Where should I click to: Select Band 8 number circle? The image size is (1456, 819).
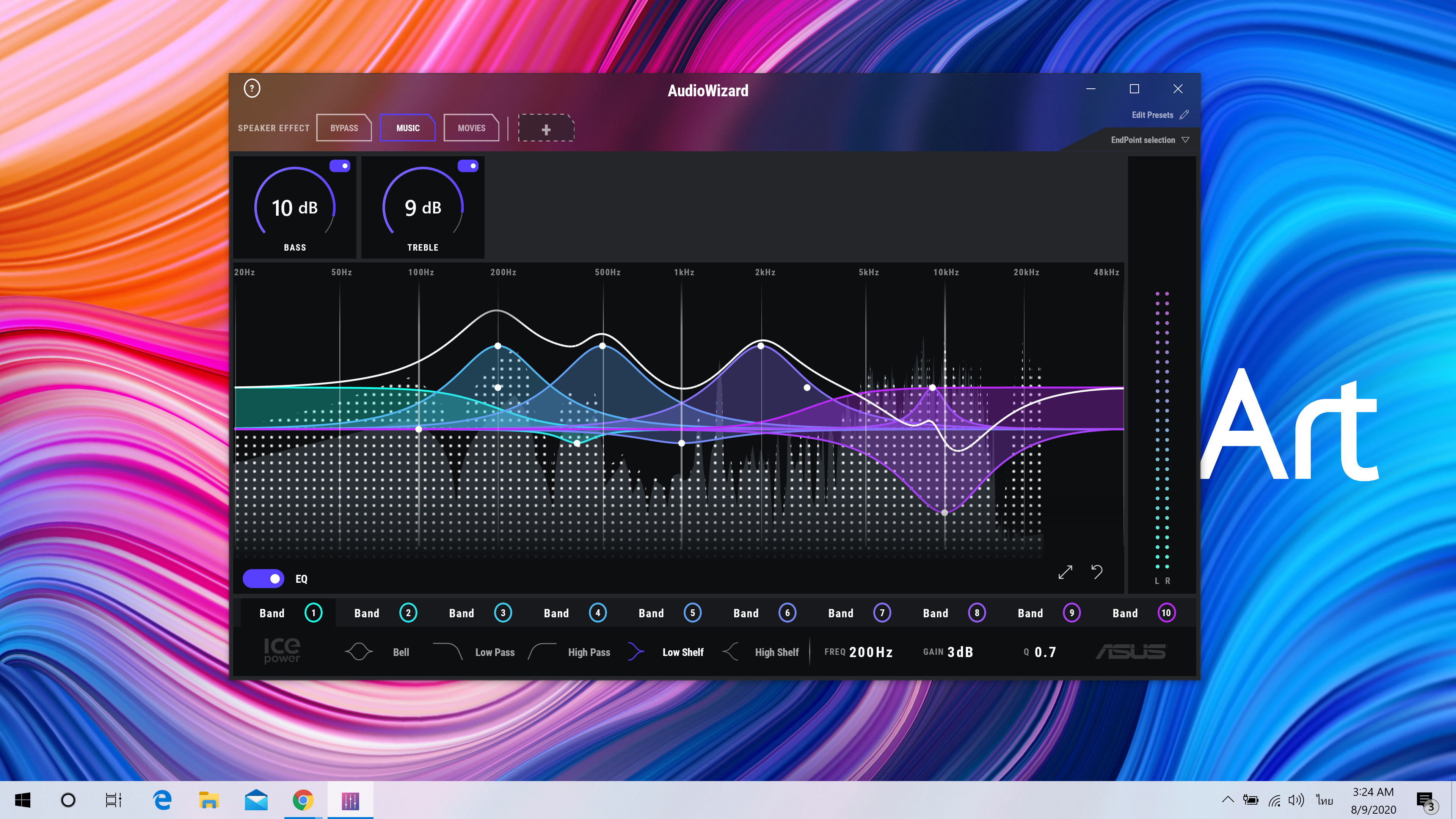977,613
